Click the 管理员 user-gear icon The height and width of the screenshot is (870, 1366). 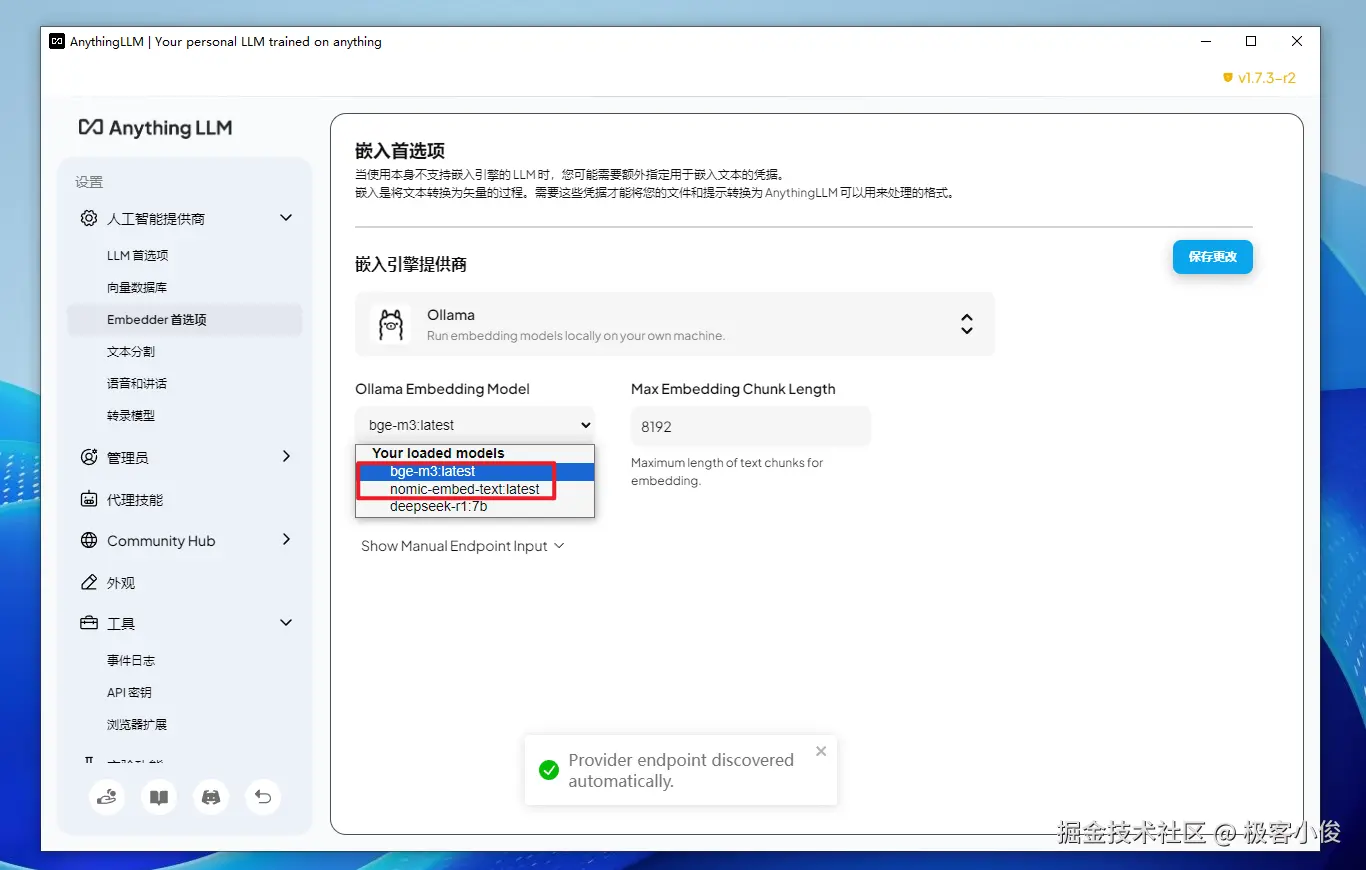(89, 457)
